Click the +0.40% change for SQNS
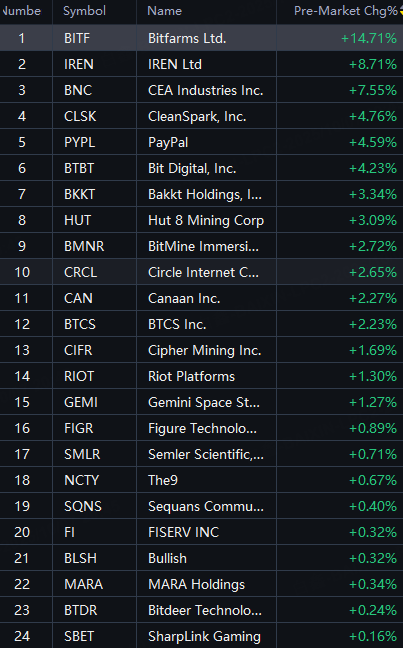Image resolution: width=403 pixels, height=648 pixels. pyautogui.click(x=373, y=506)
